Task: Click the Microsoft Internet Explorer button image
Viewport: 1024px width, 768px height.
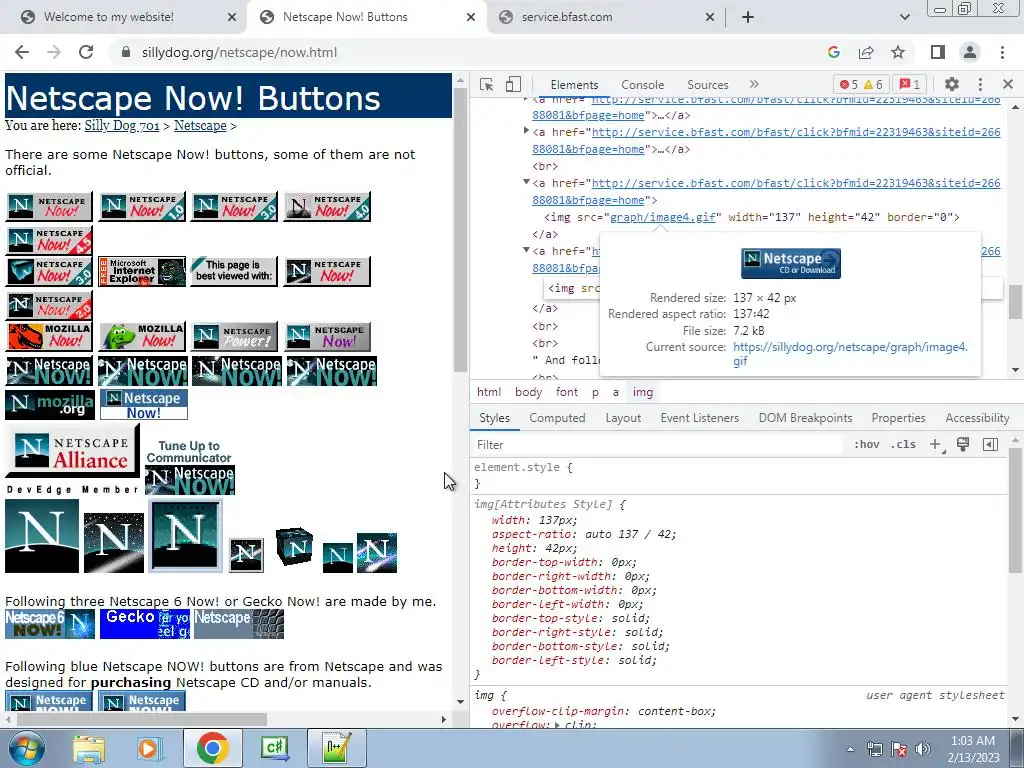Action: click(142, 271)
